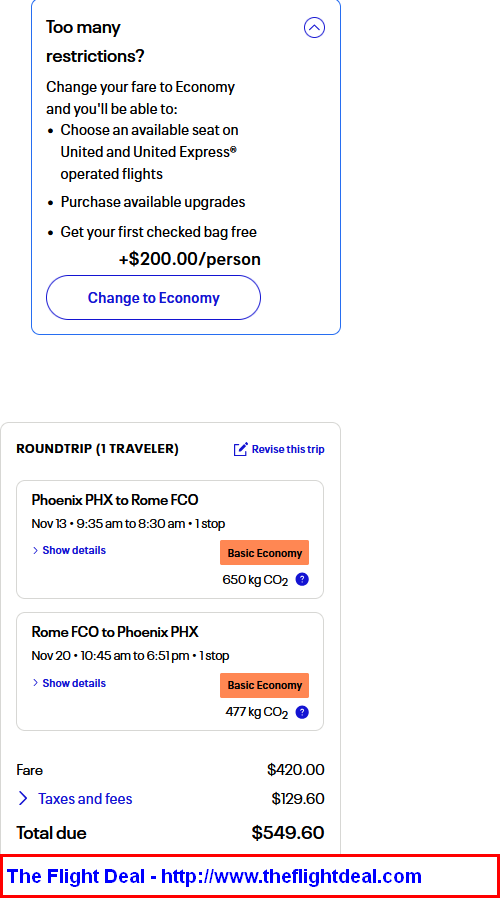Open CO2 help icon next to 650 kg

(x=302, y=580)
